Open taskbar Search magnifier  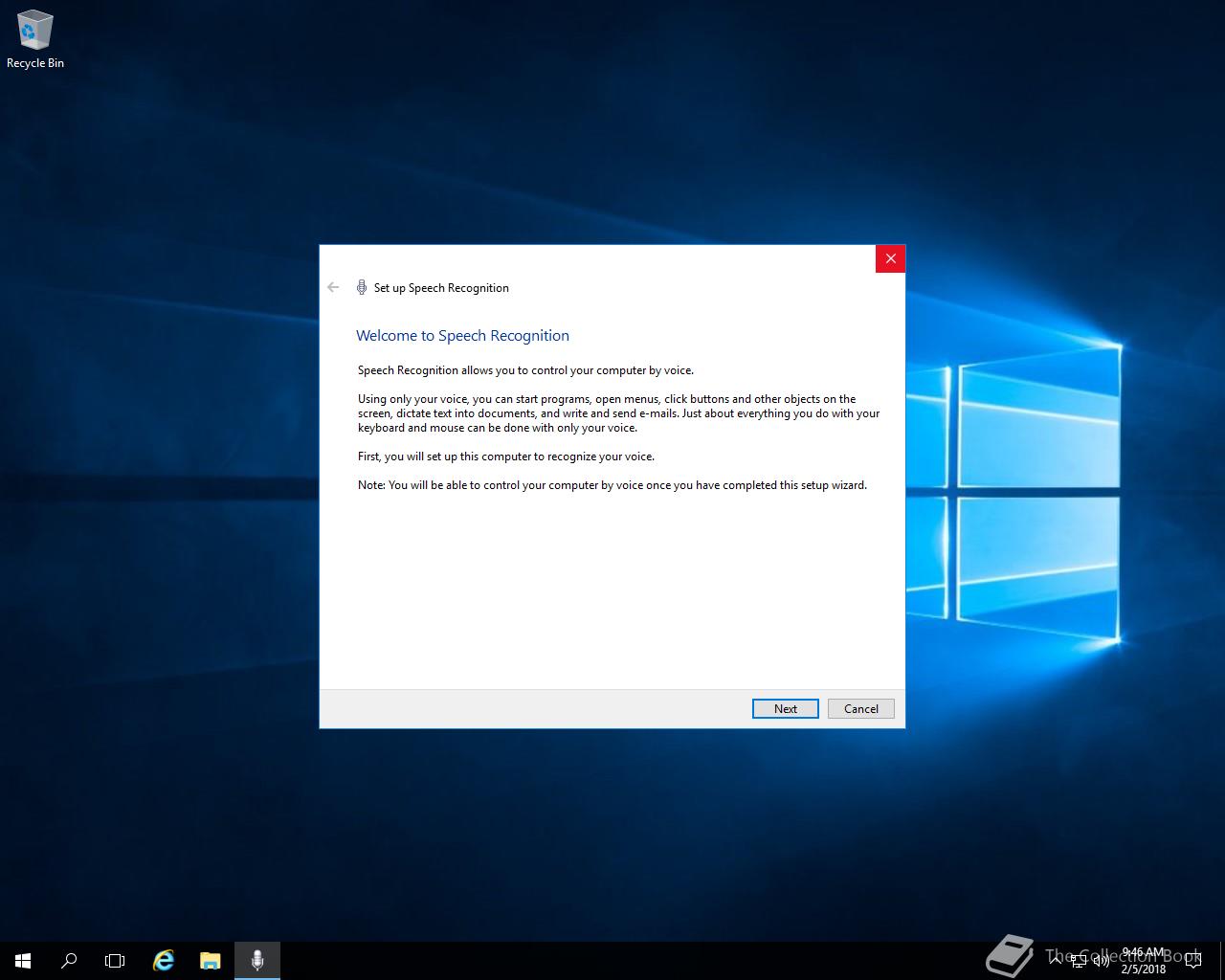pyautogui.click(x=69, y=960)
